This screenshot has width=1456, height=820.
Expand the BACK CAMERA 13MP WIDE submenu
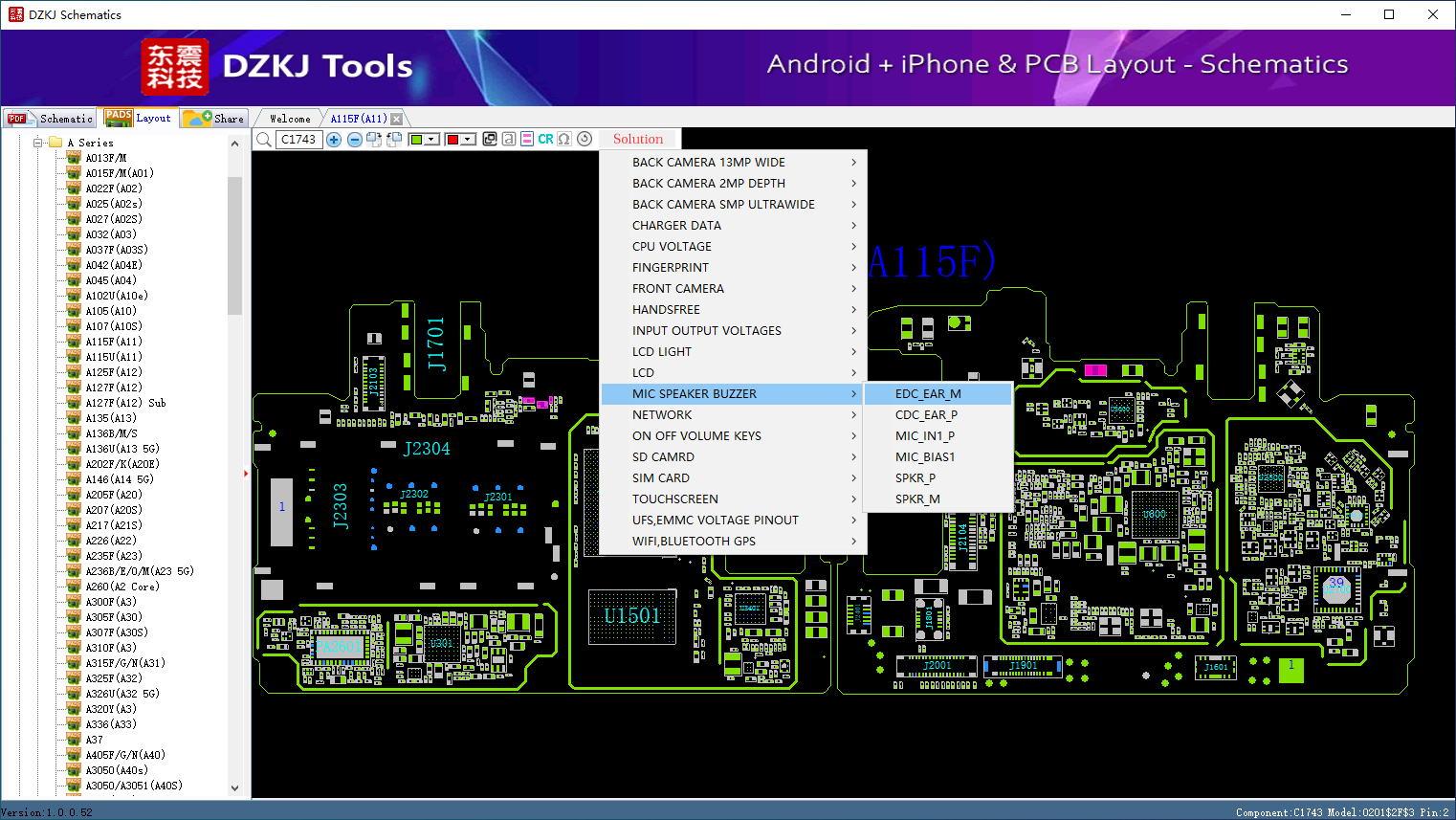coord(734,162)
